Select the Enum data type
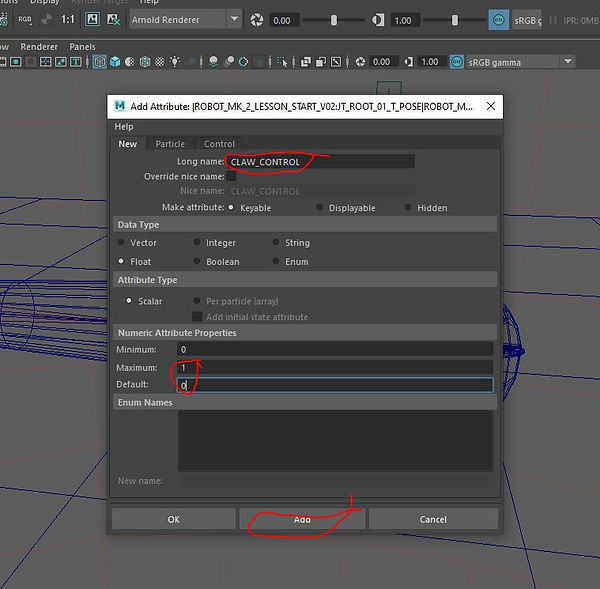This screenshot has width=600, height=589. pos(276,261)
